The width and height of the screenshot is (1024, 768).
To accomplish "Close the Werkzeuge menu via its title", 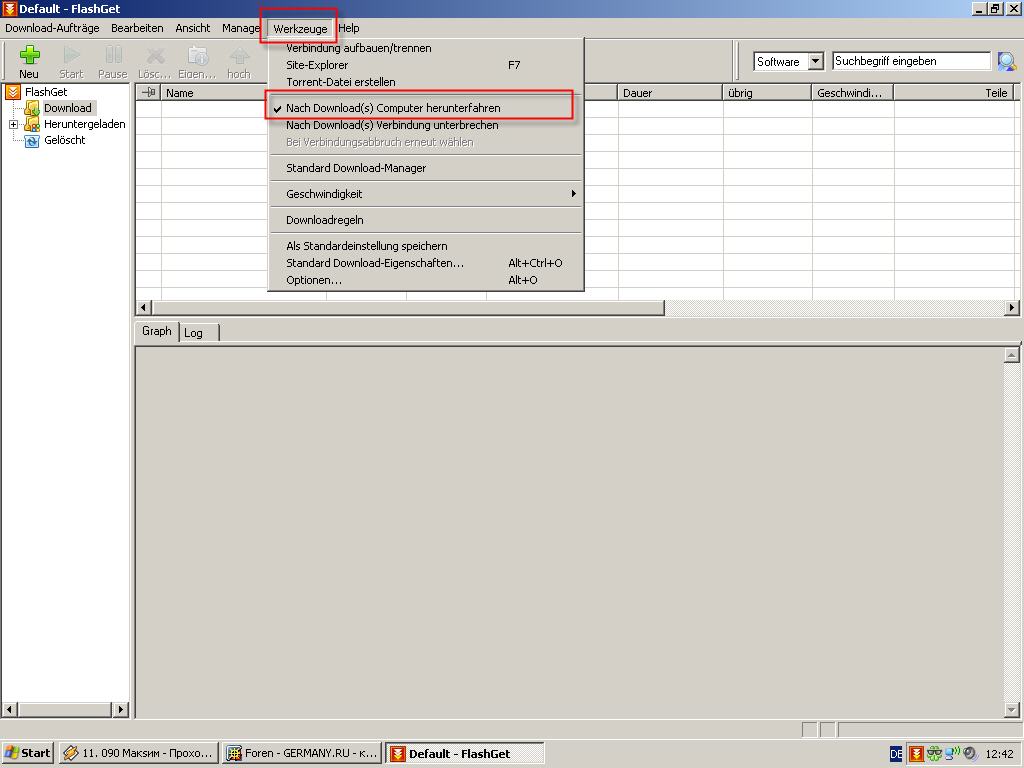I will 300,28.
